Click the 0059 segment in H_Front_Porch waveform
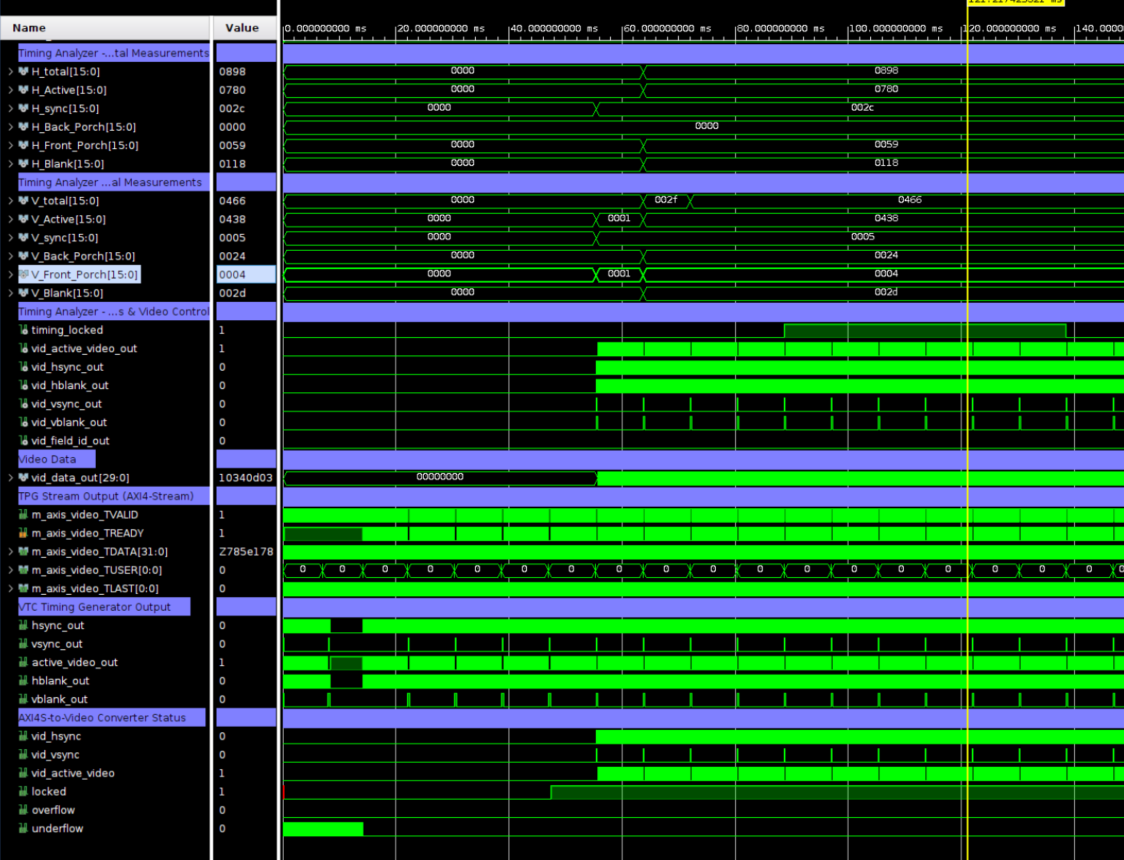 point(886,145)
